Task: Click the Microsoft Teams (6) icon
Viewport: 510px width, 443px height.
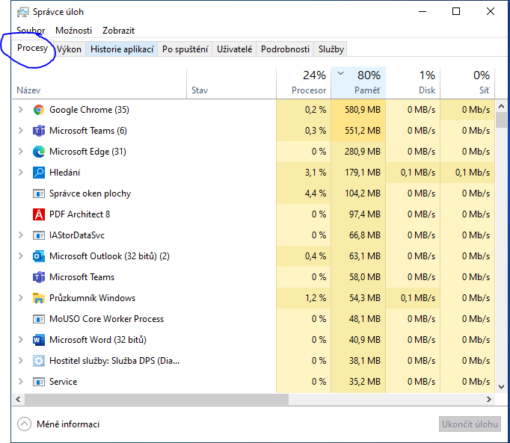Action: (x=39, y=131)
